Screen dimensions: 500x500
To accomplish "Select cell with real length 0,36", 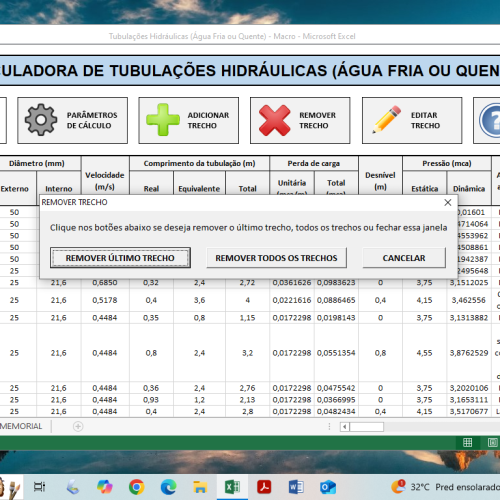I will (151, 388).
